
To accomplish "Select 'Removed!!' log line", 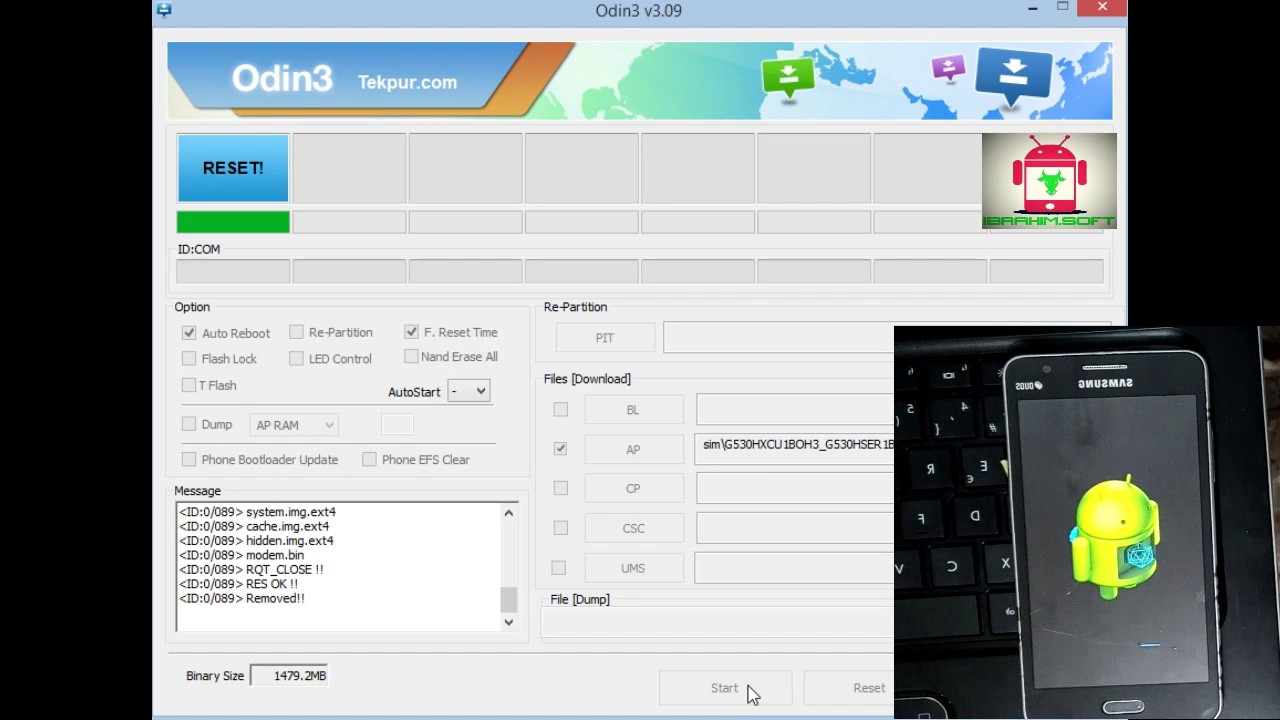I will point(242,598).
